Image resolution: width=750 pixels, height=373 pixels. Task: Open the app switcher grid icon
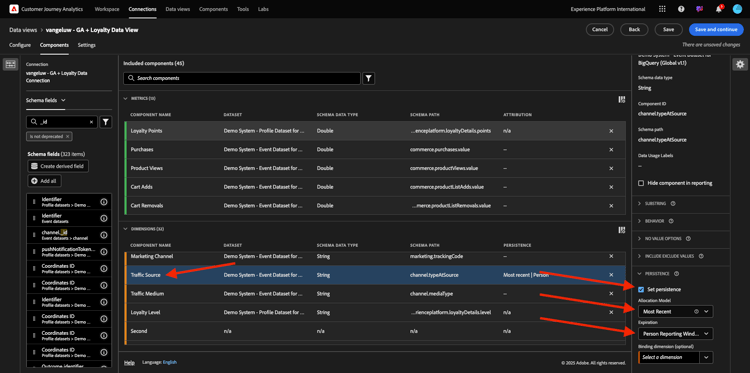tap(662, 9)
